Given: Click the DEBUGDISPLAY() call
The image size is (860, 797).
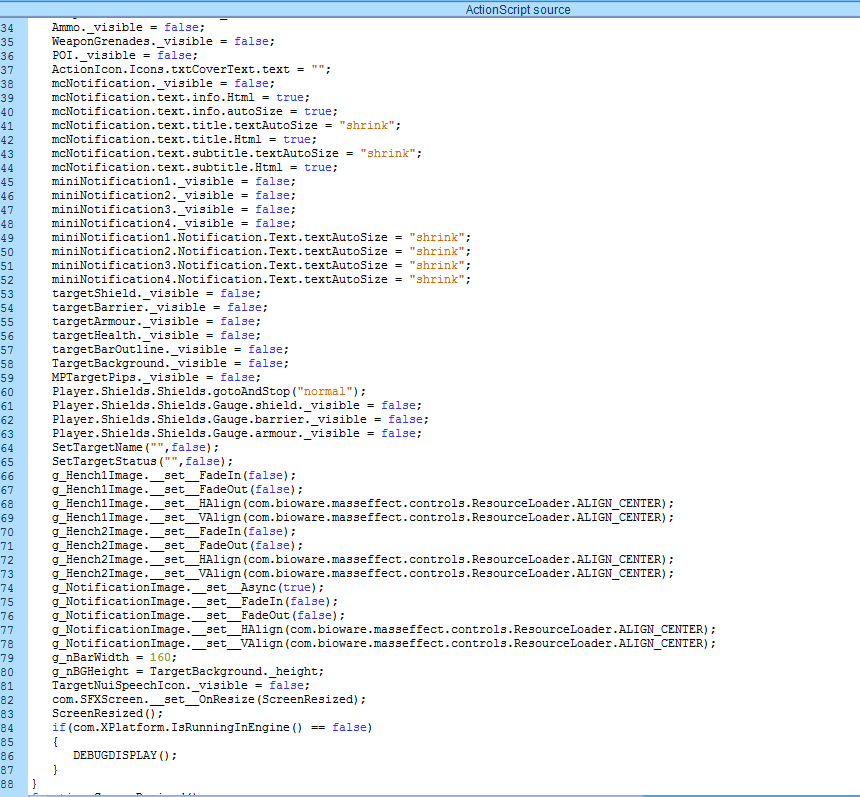Looking at the screenshot, I should (124, 755).
